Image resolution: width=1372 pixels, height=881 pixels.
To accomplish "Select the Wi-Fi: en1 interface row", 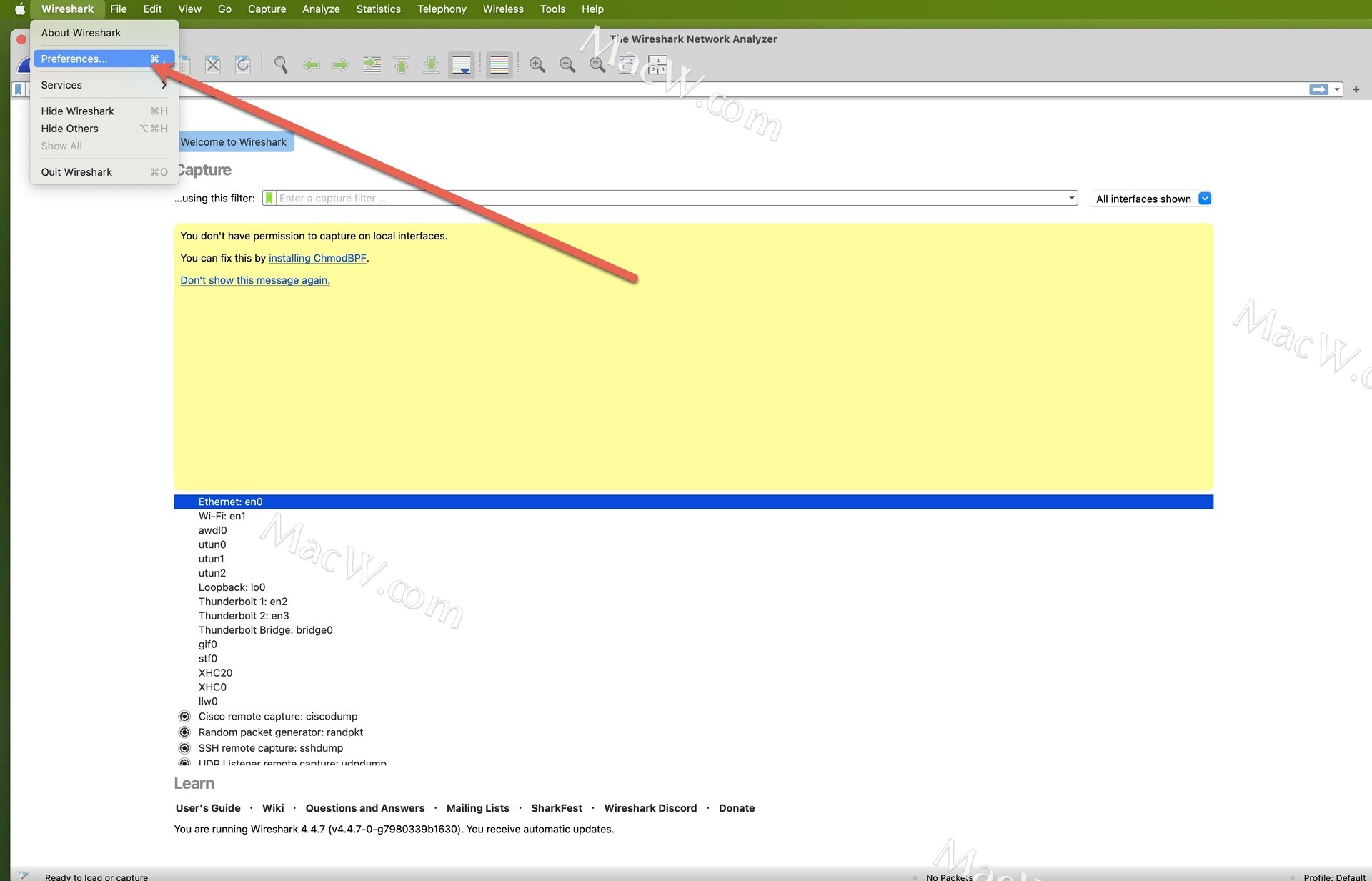I will point(693,516).
